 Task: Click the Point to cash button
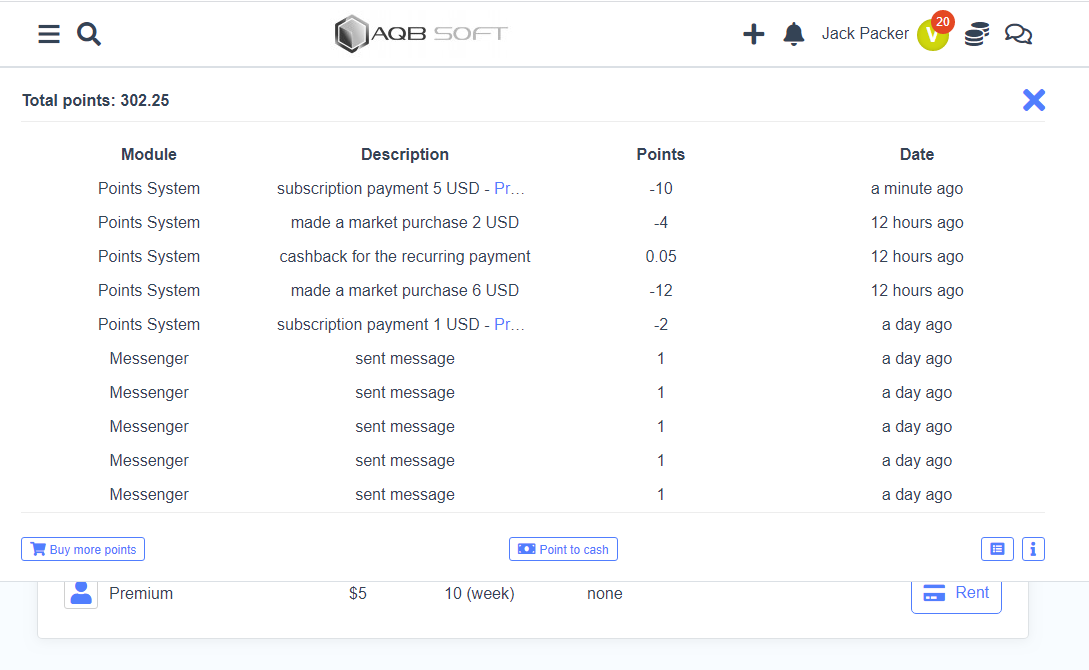click(563, 549)
